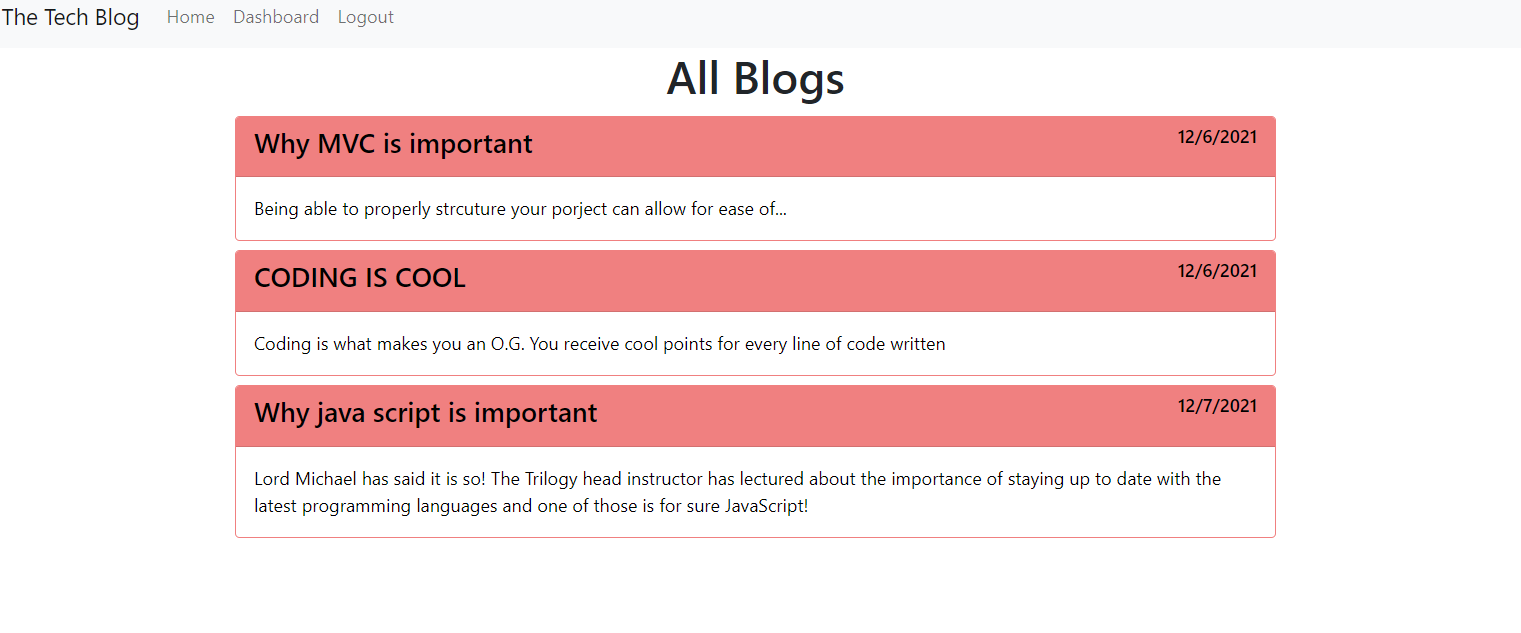The width and height of the screenshot is (1521, 633).
Task: Click the date 12/6/2021 on the MVC post
Action: (1217, 136)
